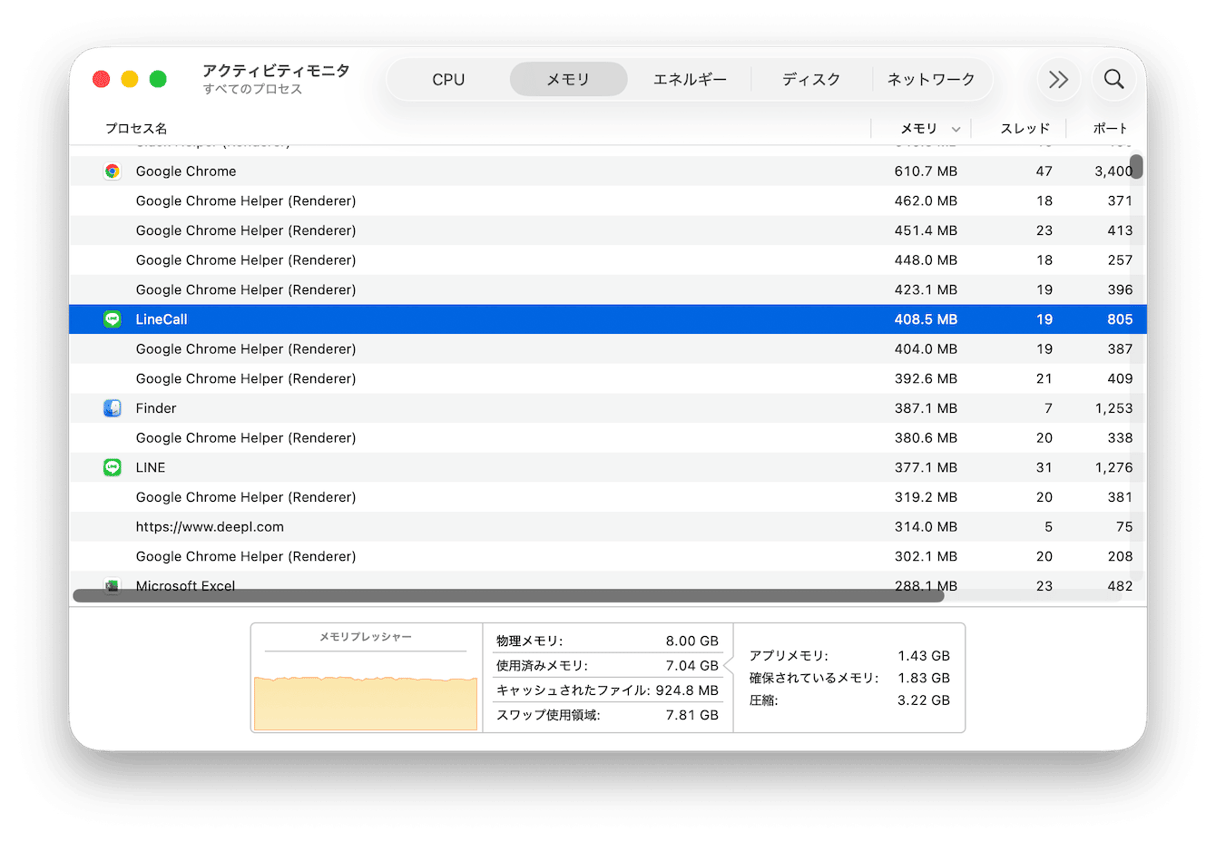Sort by the ポート column header
The image size is (1216, 842).
[x=1111, y=128]
